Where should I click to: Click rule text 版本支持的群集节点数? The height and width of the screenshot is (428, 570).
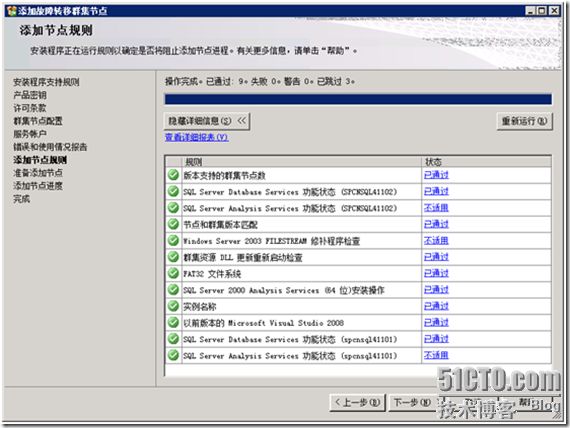tap(224, 176)
